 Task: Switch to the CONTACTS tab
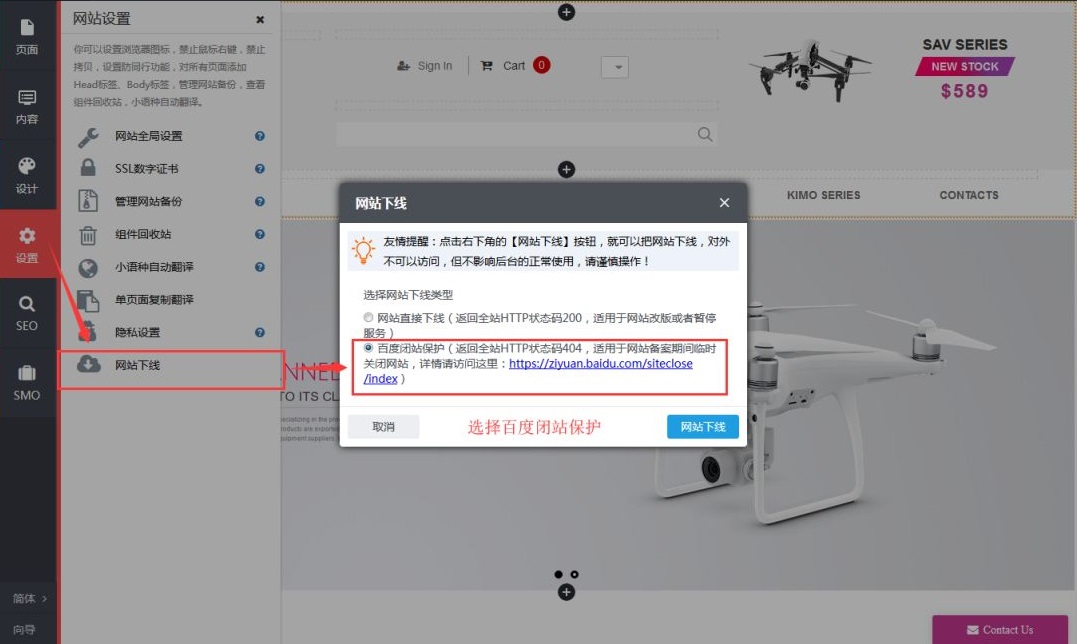coord(968,195)
